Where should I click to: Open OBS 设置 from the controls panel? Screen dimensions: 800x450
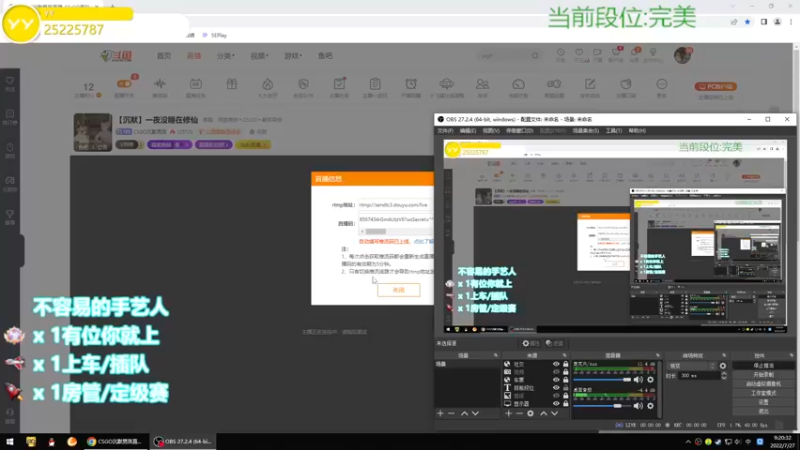tap(763, 403)
